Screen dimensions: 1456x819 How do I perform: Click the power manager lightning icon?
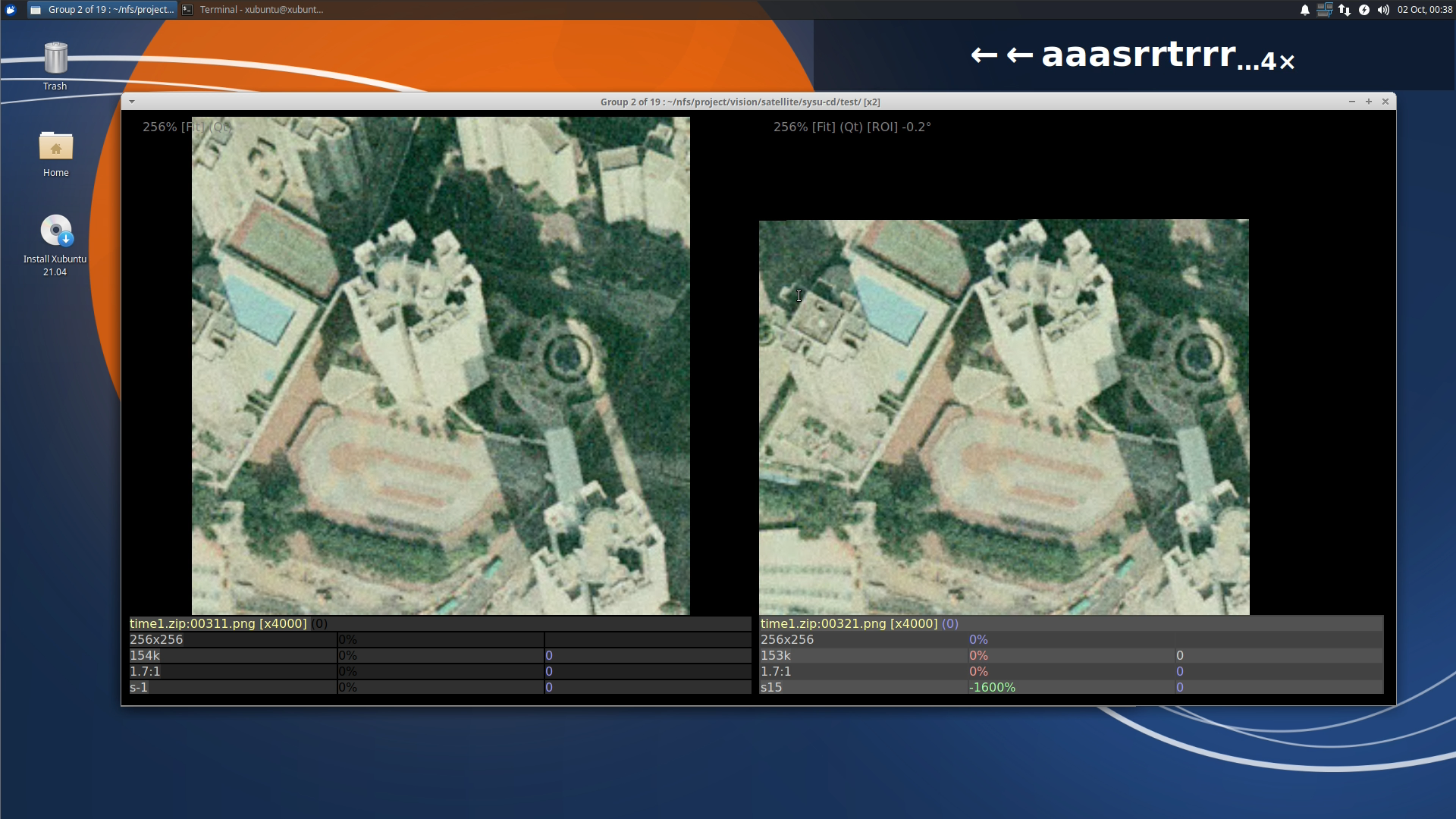tap(1364, 10)
